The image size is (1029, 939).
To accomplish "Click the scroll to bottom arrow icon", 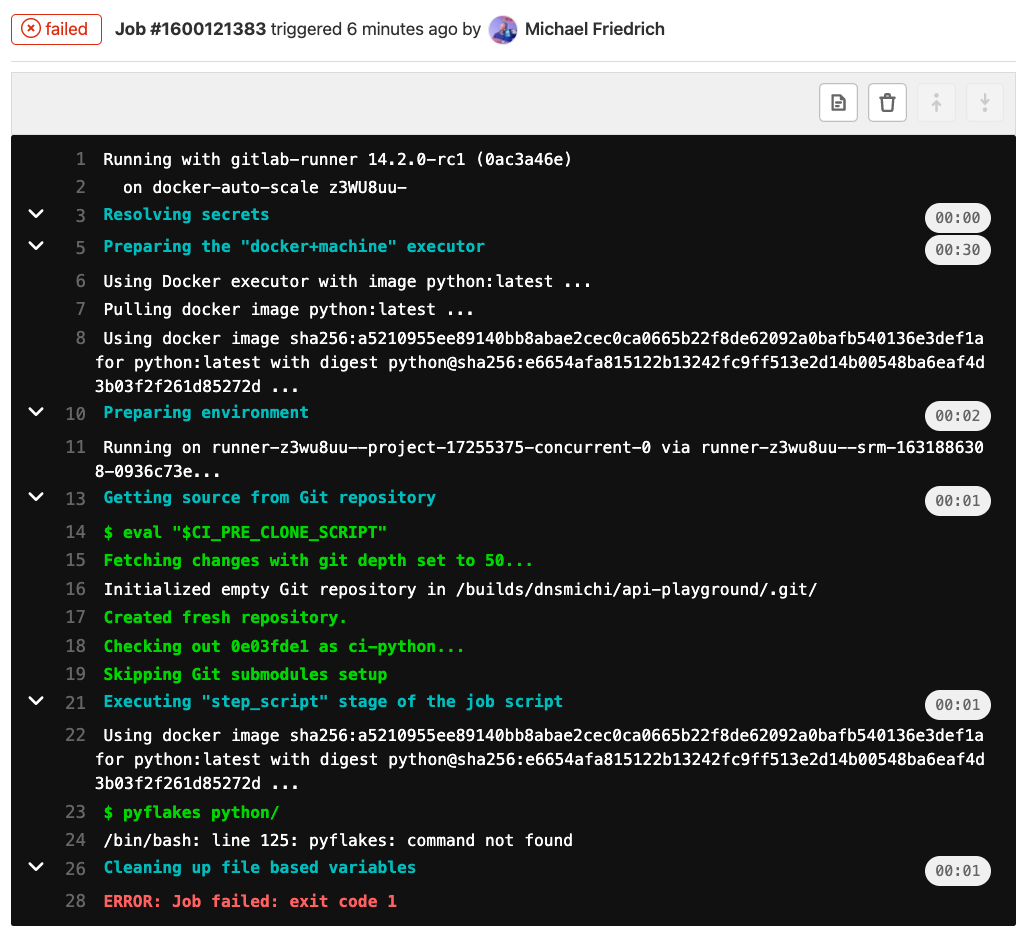I will 984,102.
